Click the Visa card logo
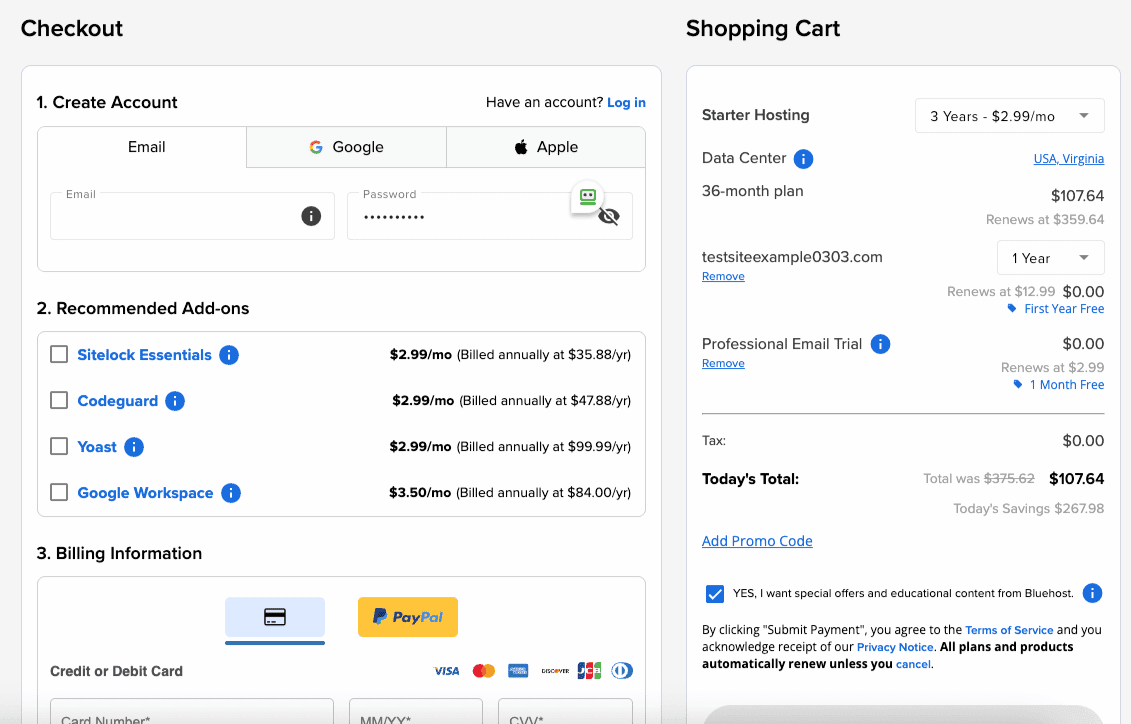This screenshot has height=724, width=1131. pos(446,671)
